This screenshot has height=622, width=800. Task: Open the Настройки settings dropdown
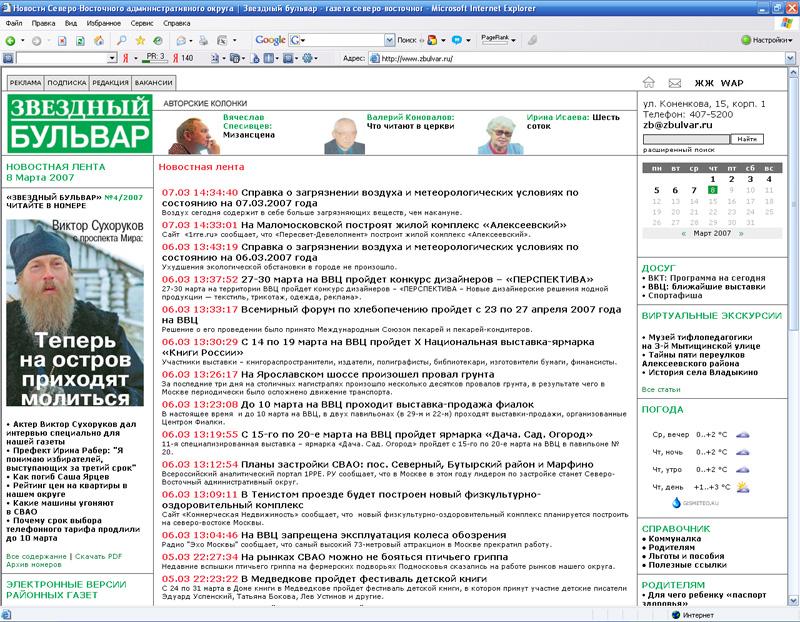767,40
